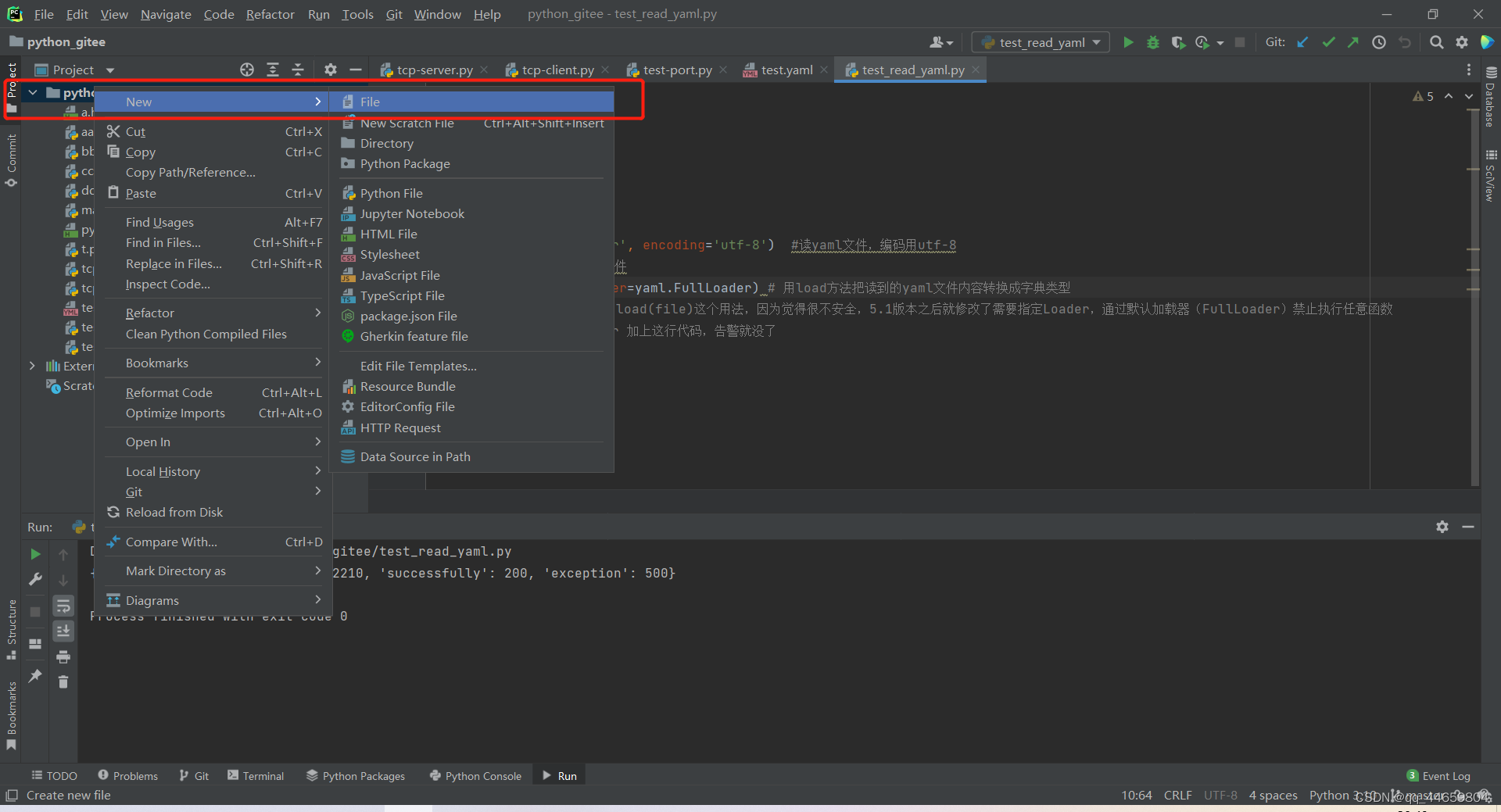
Task: Open IDE settings gear in top toolbar
Action: tap(1462, 42)
